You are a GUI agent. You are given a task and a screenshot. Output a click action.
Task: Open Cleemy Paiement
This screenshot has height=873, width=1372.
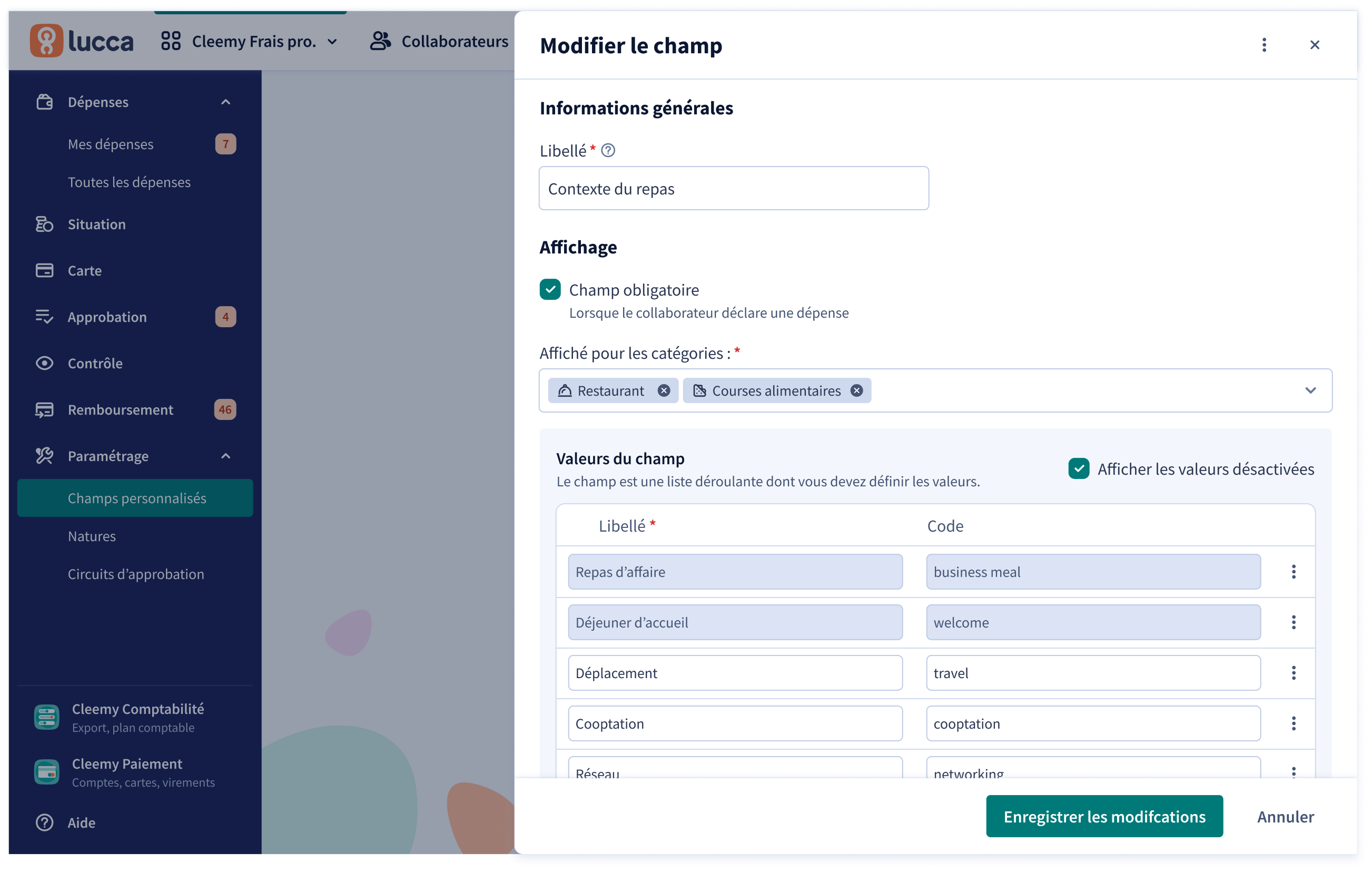[143, 772]
